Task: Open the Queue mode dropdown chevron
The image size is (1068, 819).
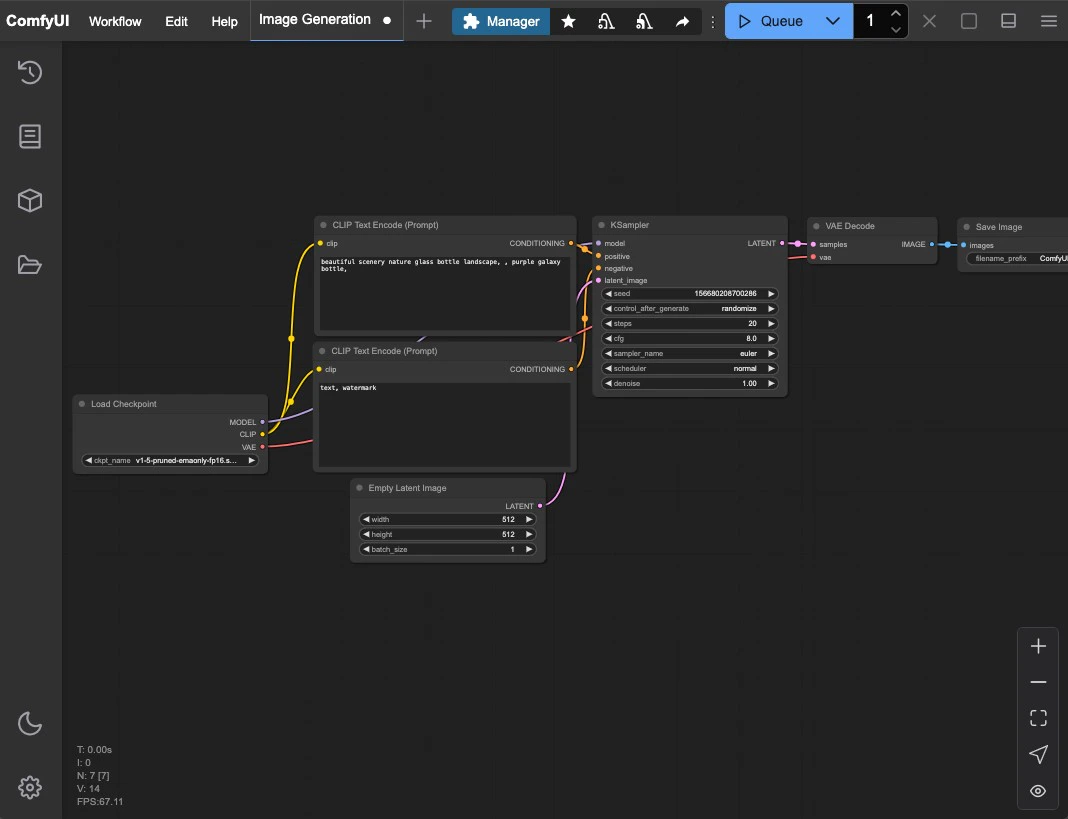Action: point(833,20)
